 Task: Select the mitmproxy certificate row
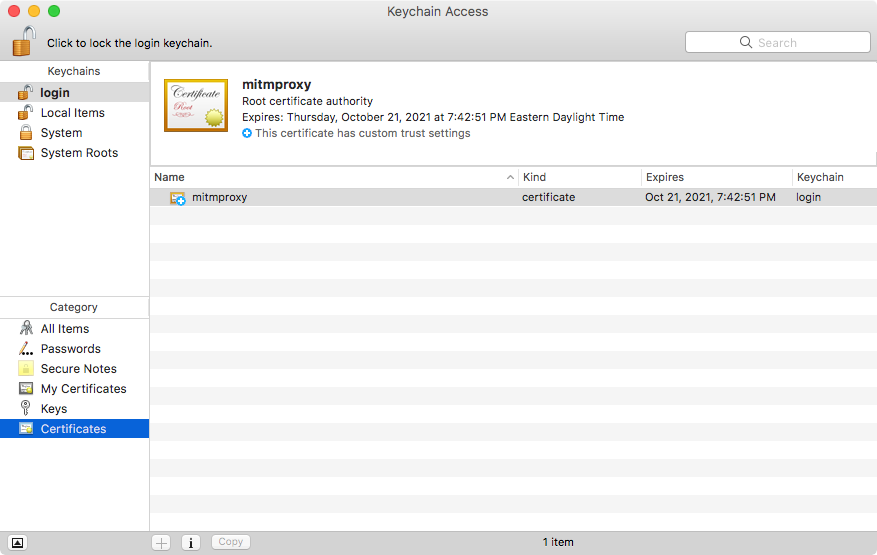(x=219, y=197)
